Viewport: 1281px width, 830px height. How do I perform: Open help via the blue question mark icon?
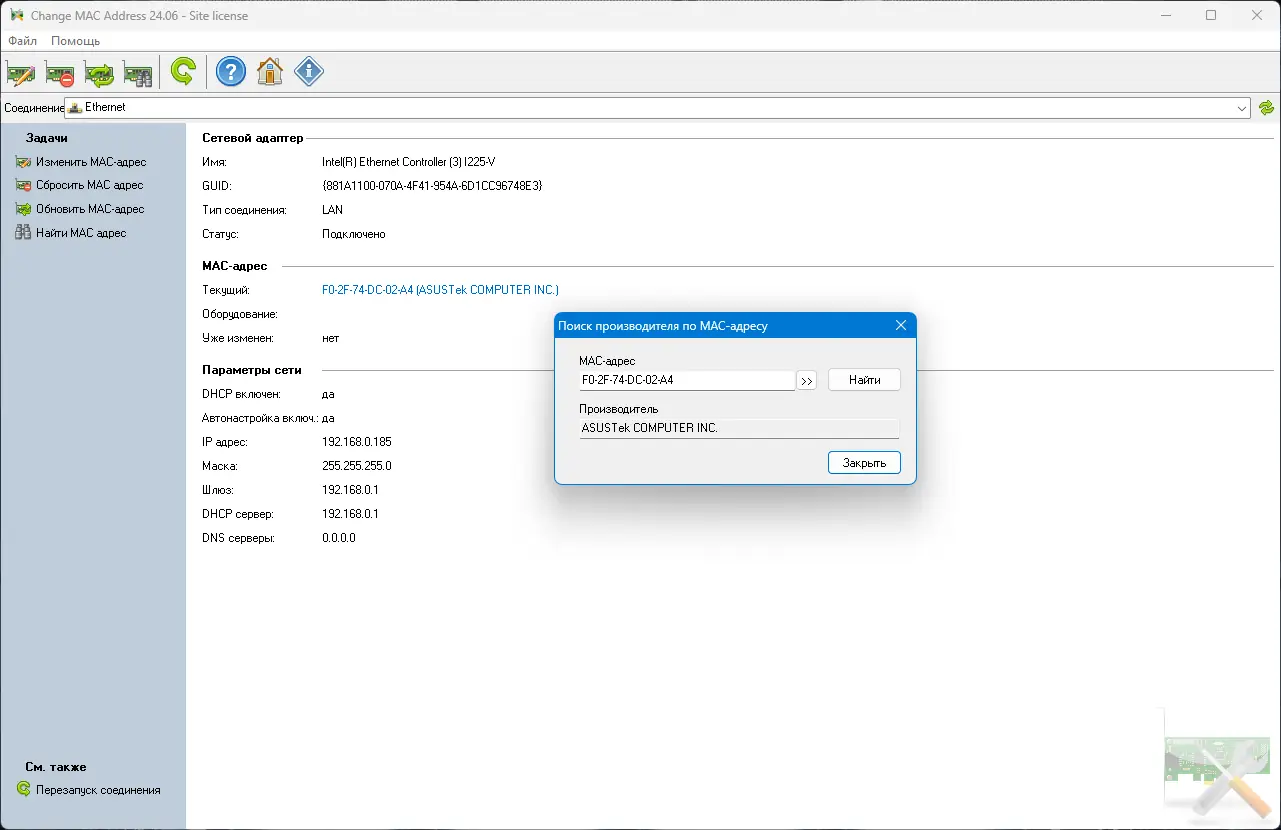click(231, 72)
